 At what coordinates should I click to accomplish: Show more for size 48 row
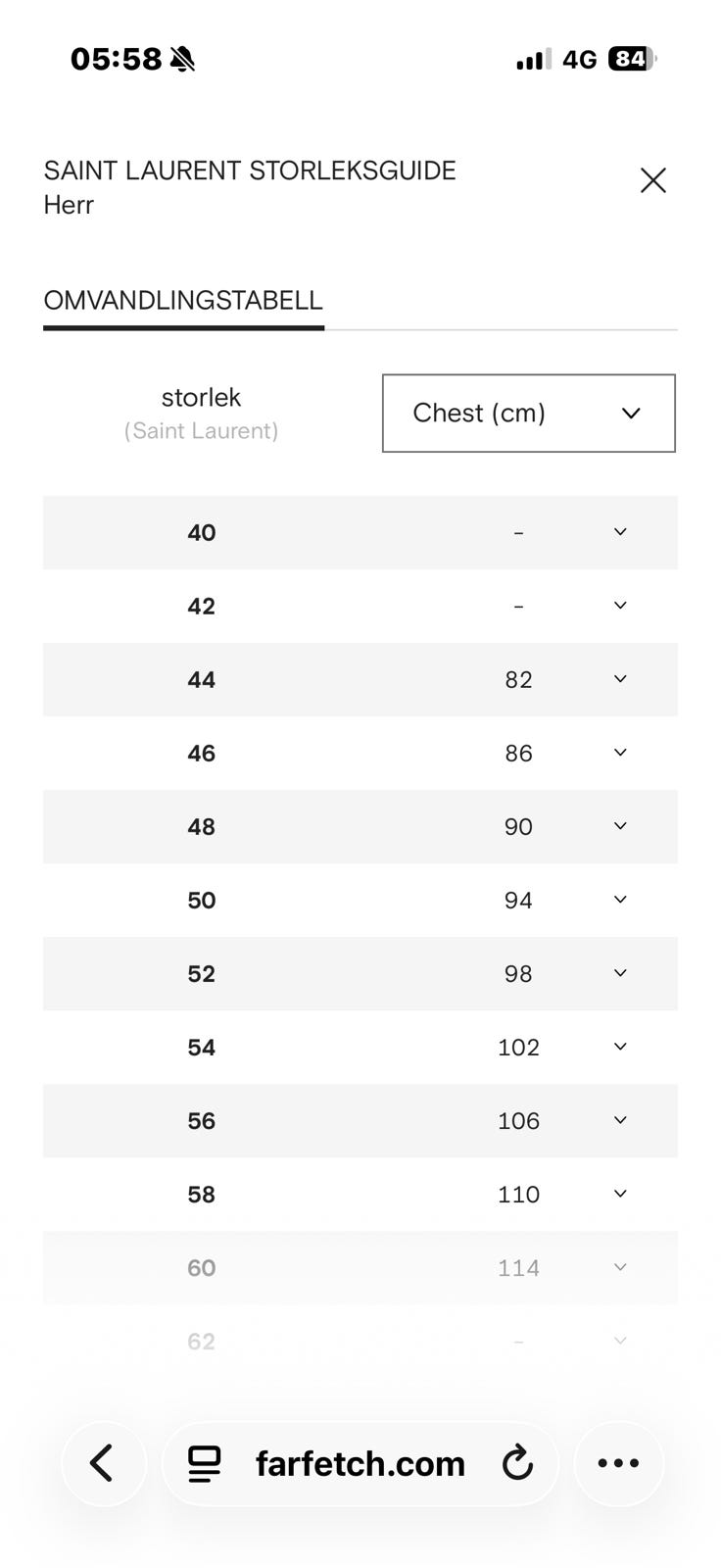(620, 826)
